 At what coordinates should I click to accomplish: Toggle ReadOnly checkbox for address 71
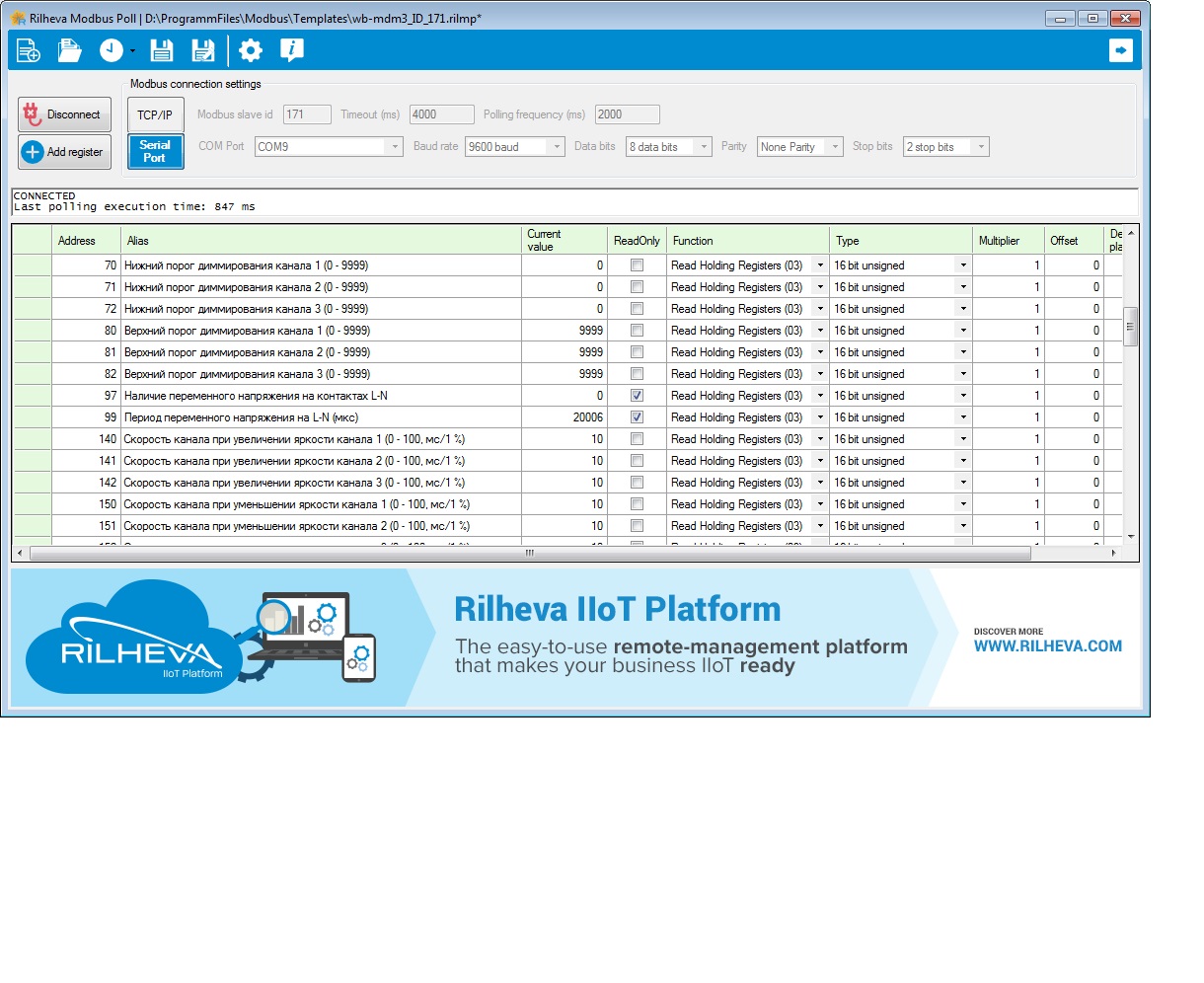[637, 287]
